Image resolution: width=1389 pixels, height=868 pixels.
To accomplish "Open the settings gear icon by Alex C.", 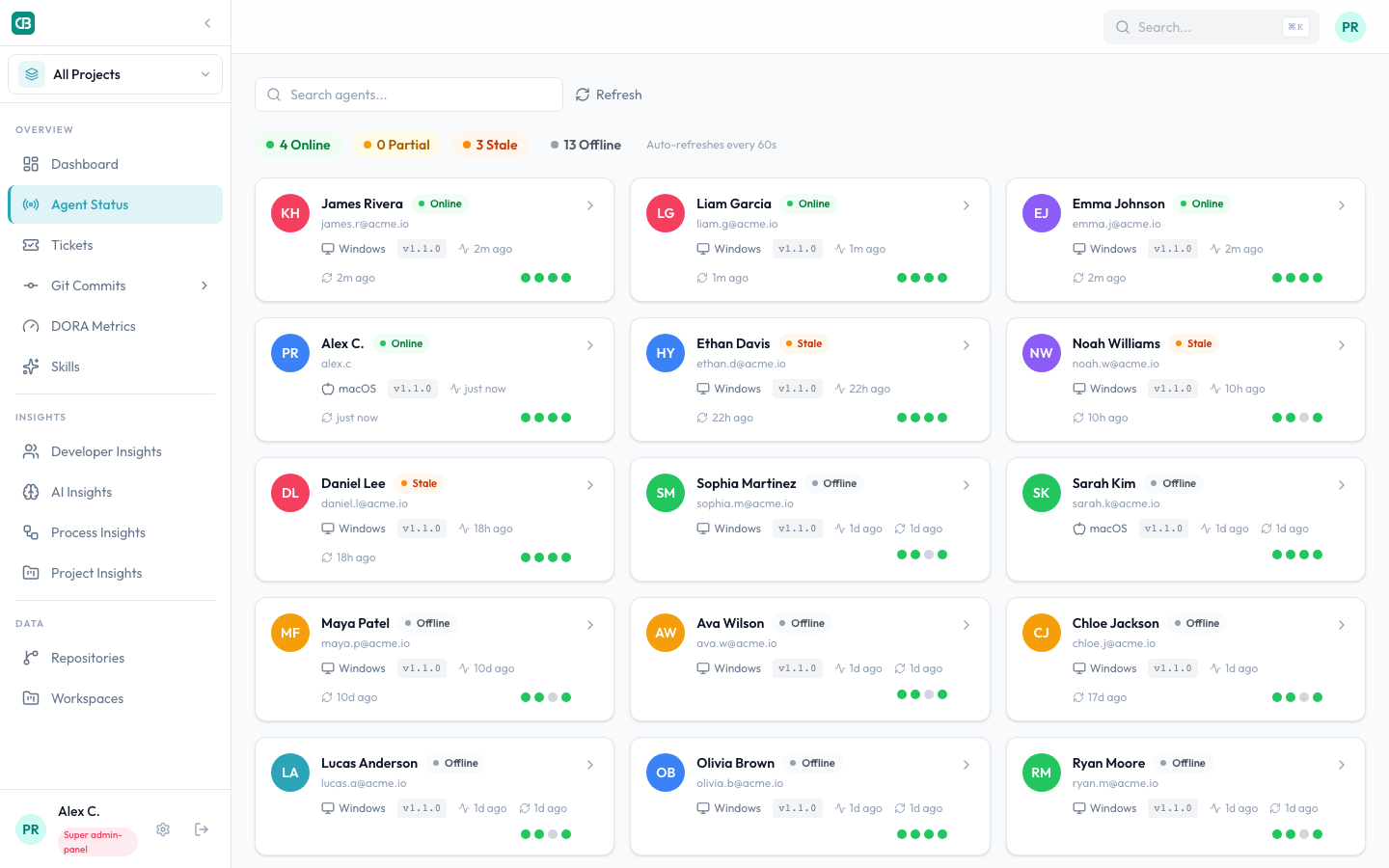I will (163, 829).
